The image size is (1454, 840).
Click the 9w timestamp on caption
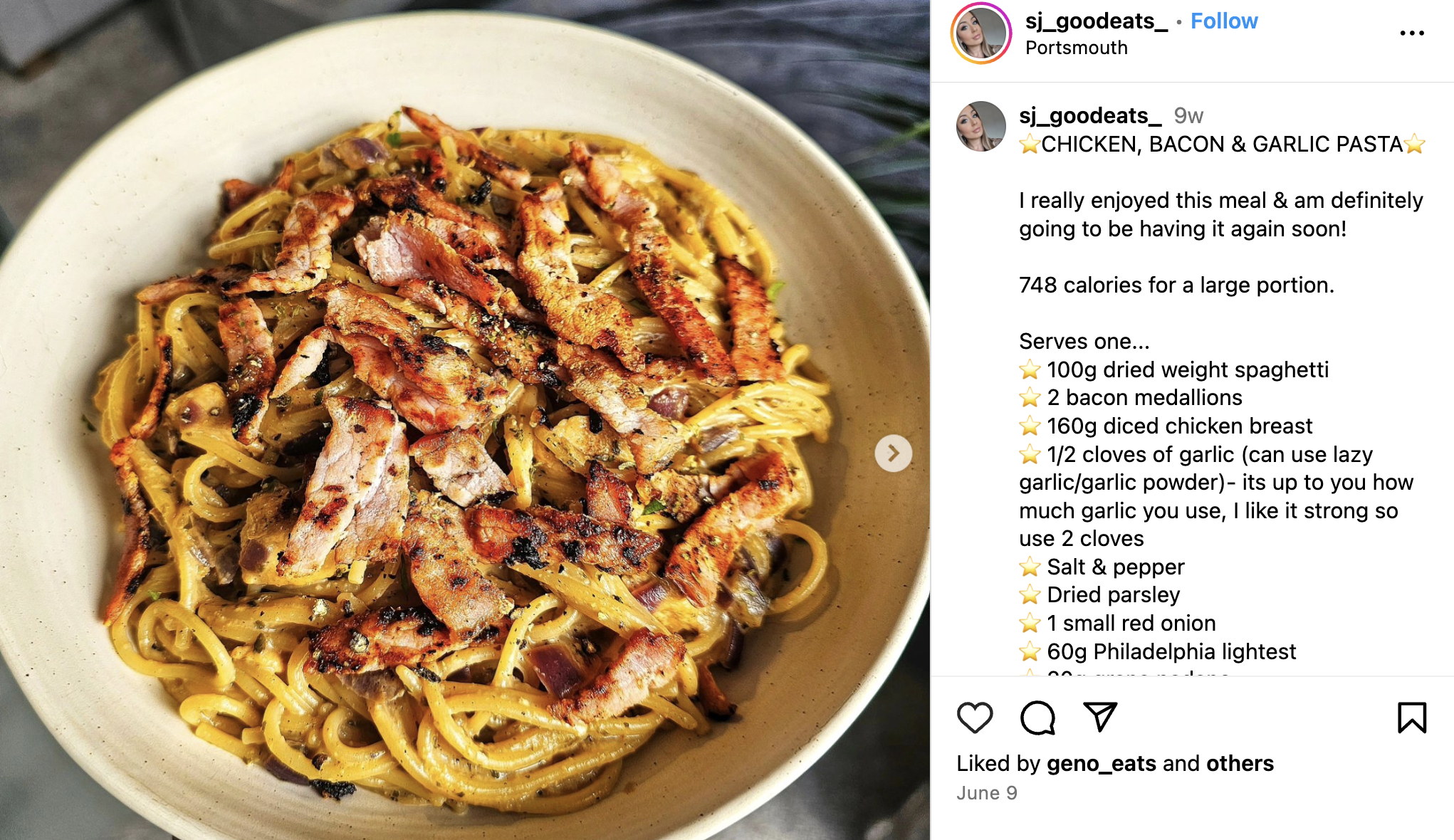coord(1188,115)
